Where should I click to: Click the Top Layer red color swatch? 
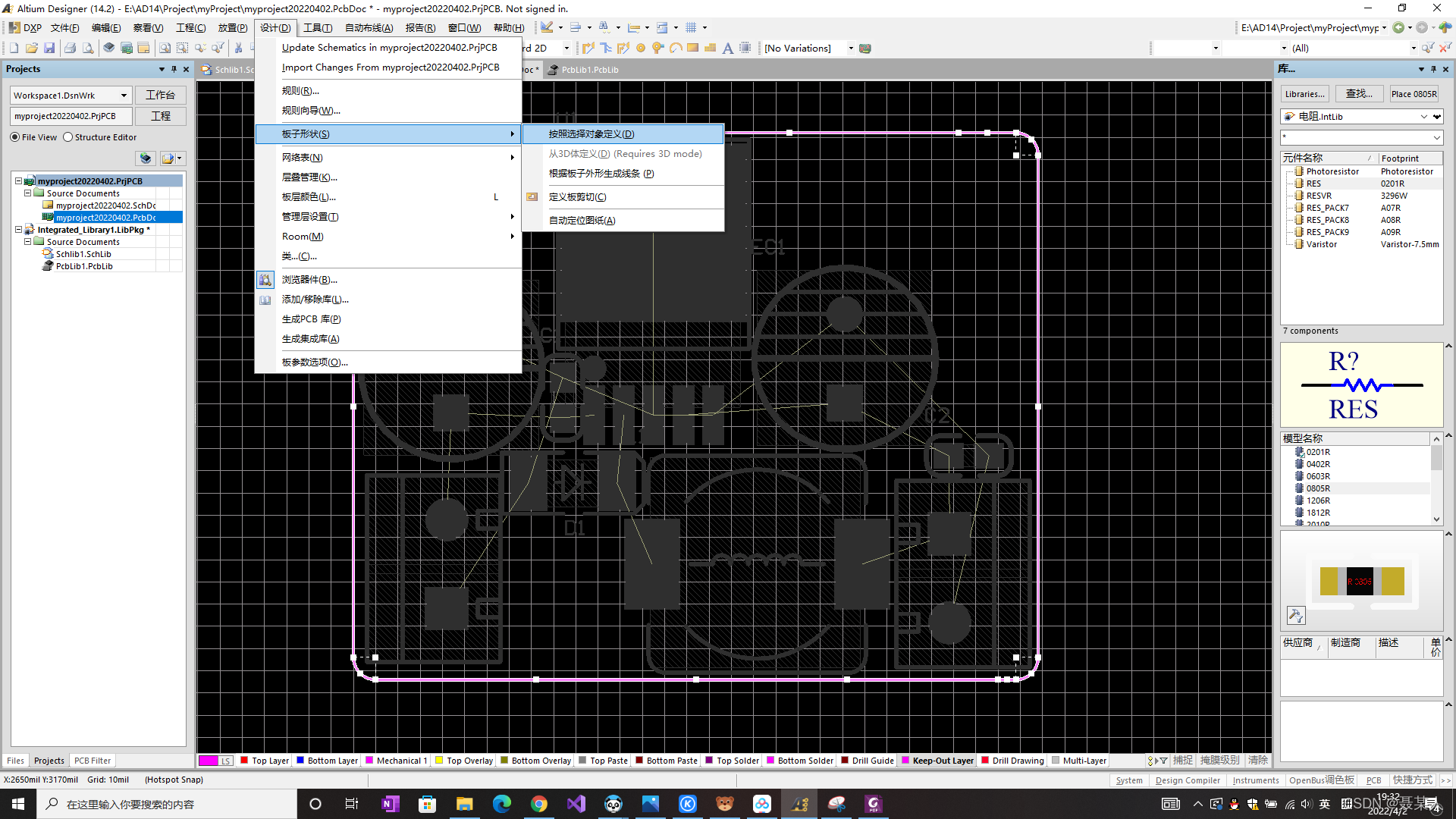coord(244,761)
